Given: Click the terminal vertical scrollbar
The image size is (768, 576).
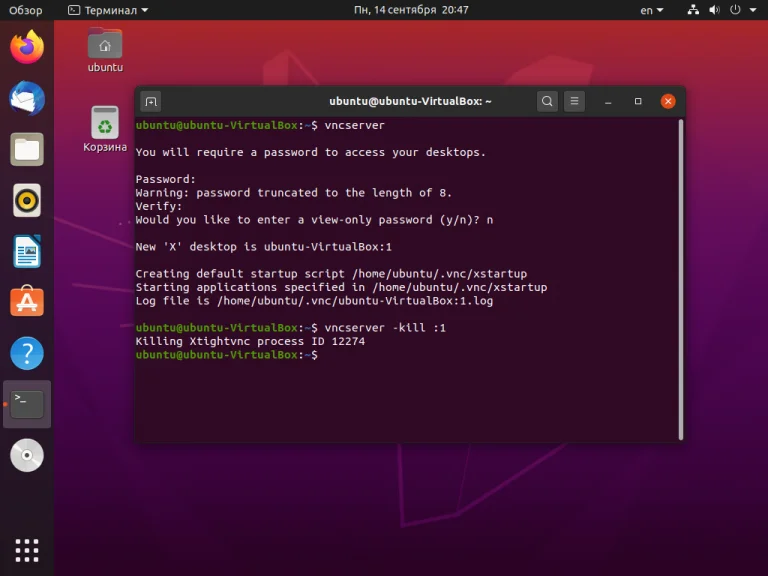Looking at the screenshot, I should [x=680, y=279].
